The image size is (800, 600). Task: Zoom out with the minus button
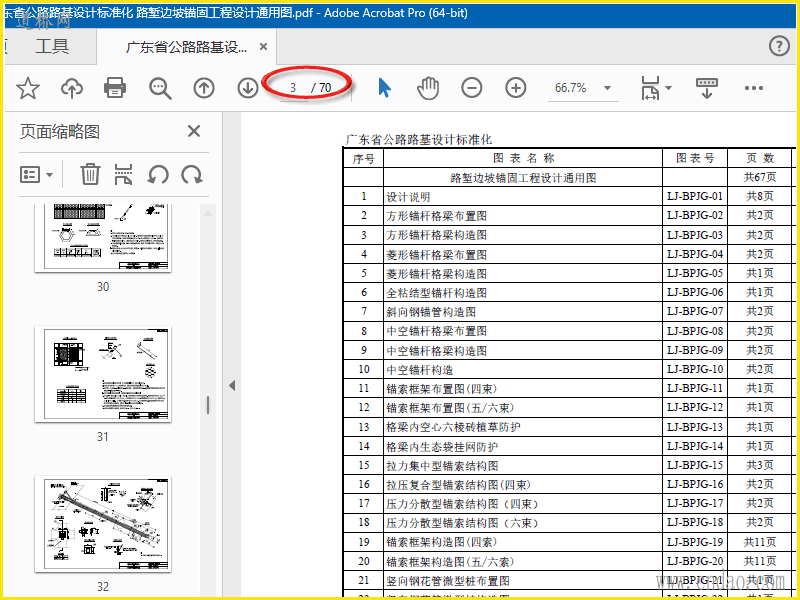(x=471, y=88)
